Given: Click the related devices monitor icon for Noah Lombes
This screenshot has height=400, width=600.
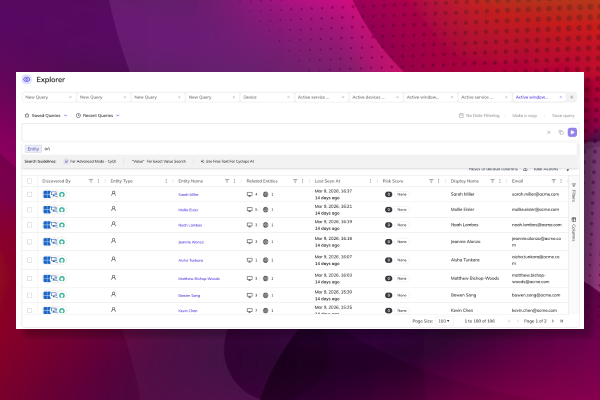Looking at the screenshot, I should (249, 225).
